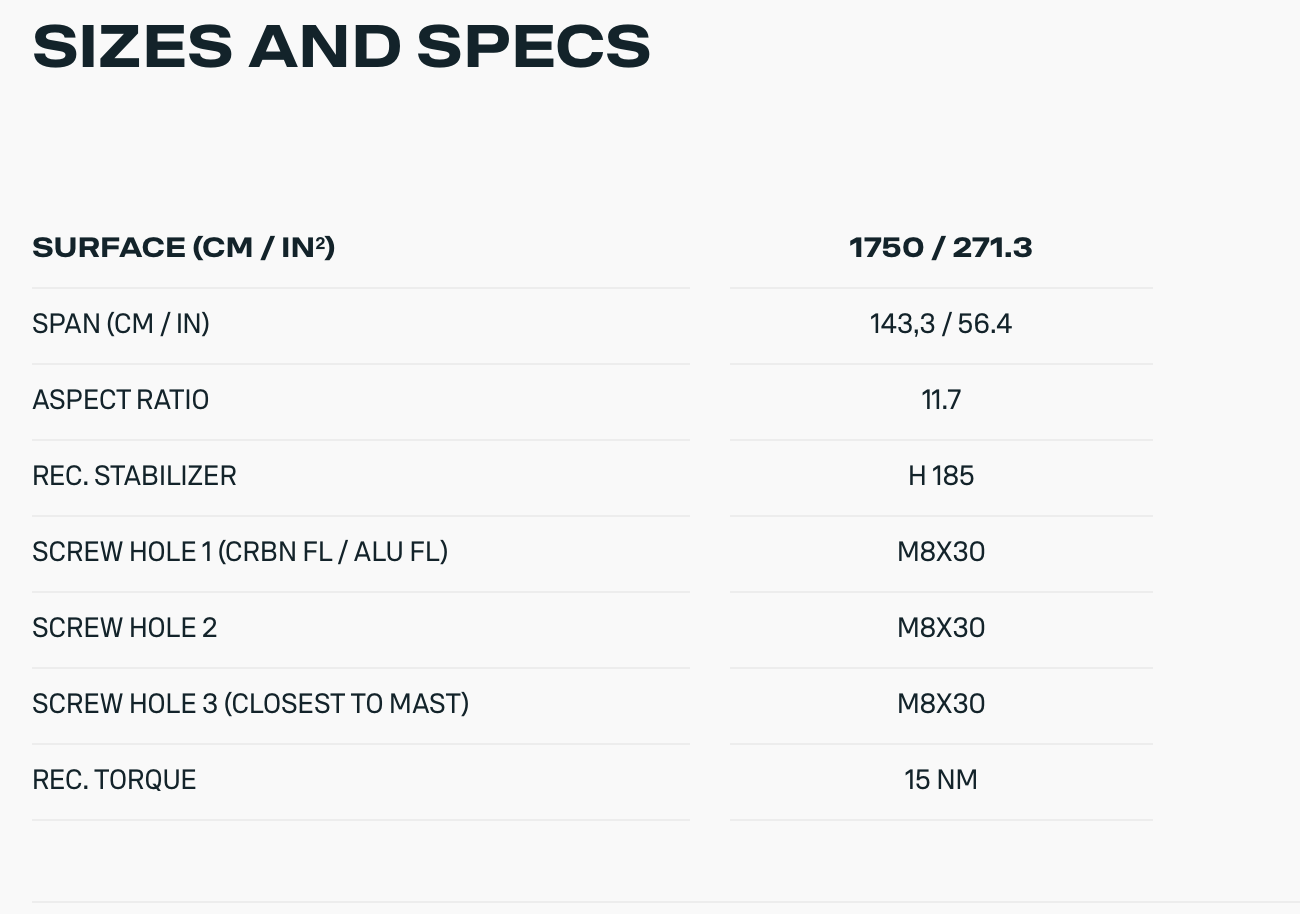
Task: Click the H 185 stabilizer value
Action: click(941, 476)
